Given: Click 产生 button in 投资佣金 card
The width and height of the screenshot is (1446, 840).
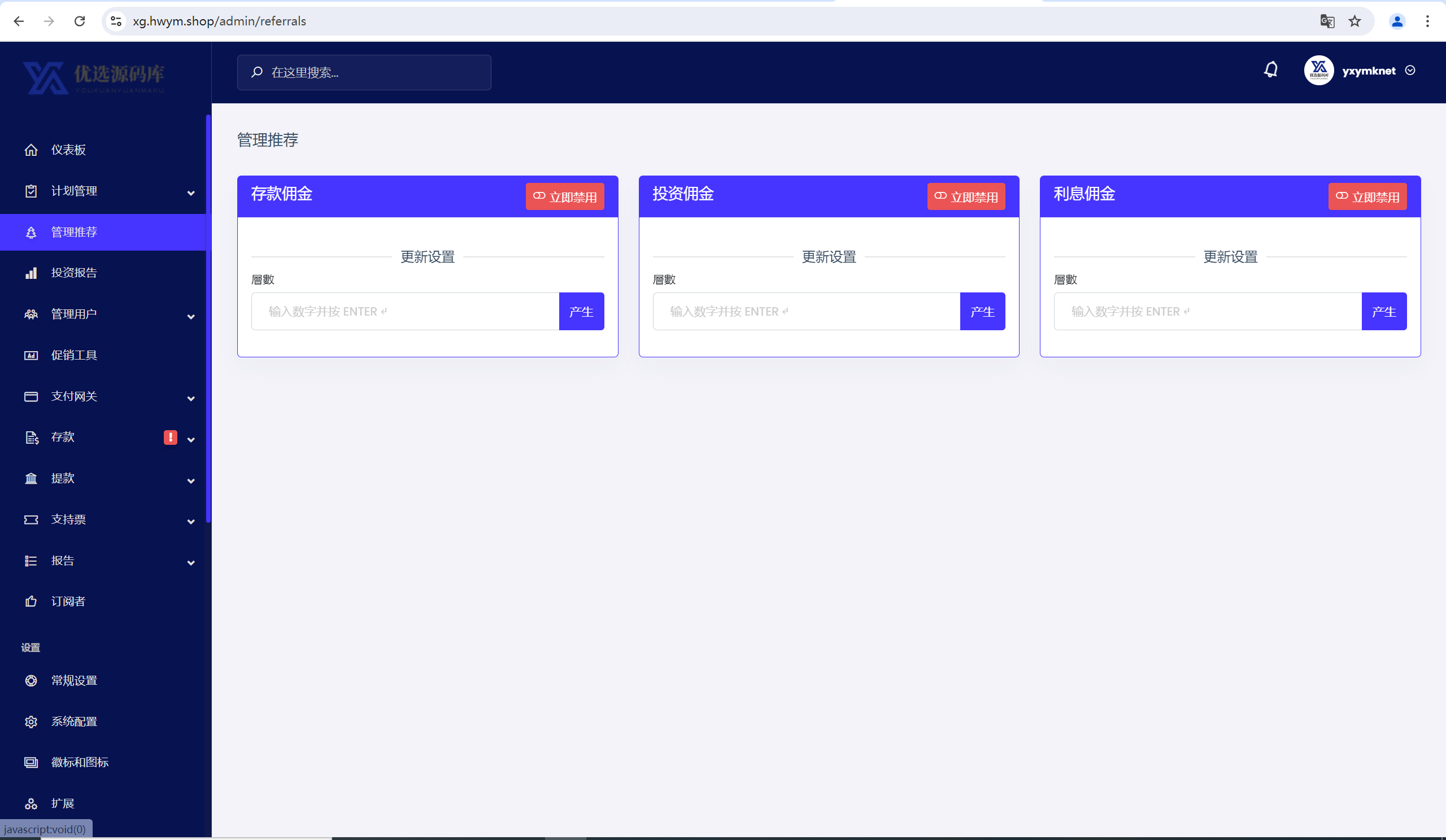Looking at the screenshot, I should [x=982, y=312].
